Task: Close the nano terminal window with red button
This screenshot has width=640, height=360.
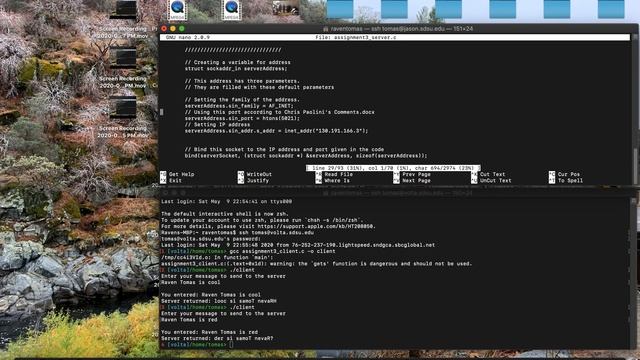Action: pos(164,29)
